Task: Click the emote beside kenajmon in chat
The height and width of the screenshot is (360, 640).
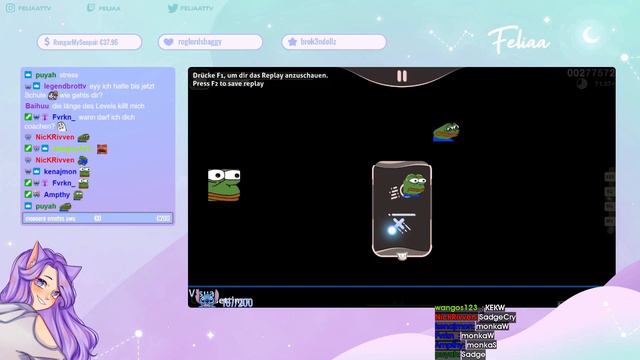Action: pyautogui.click(x=84, y=172)
